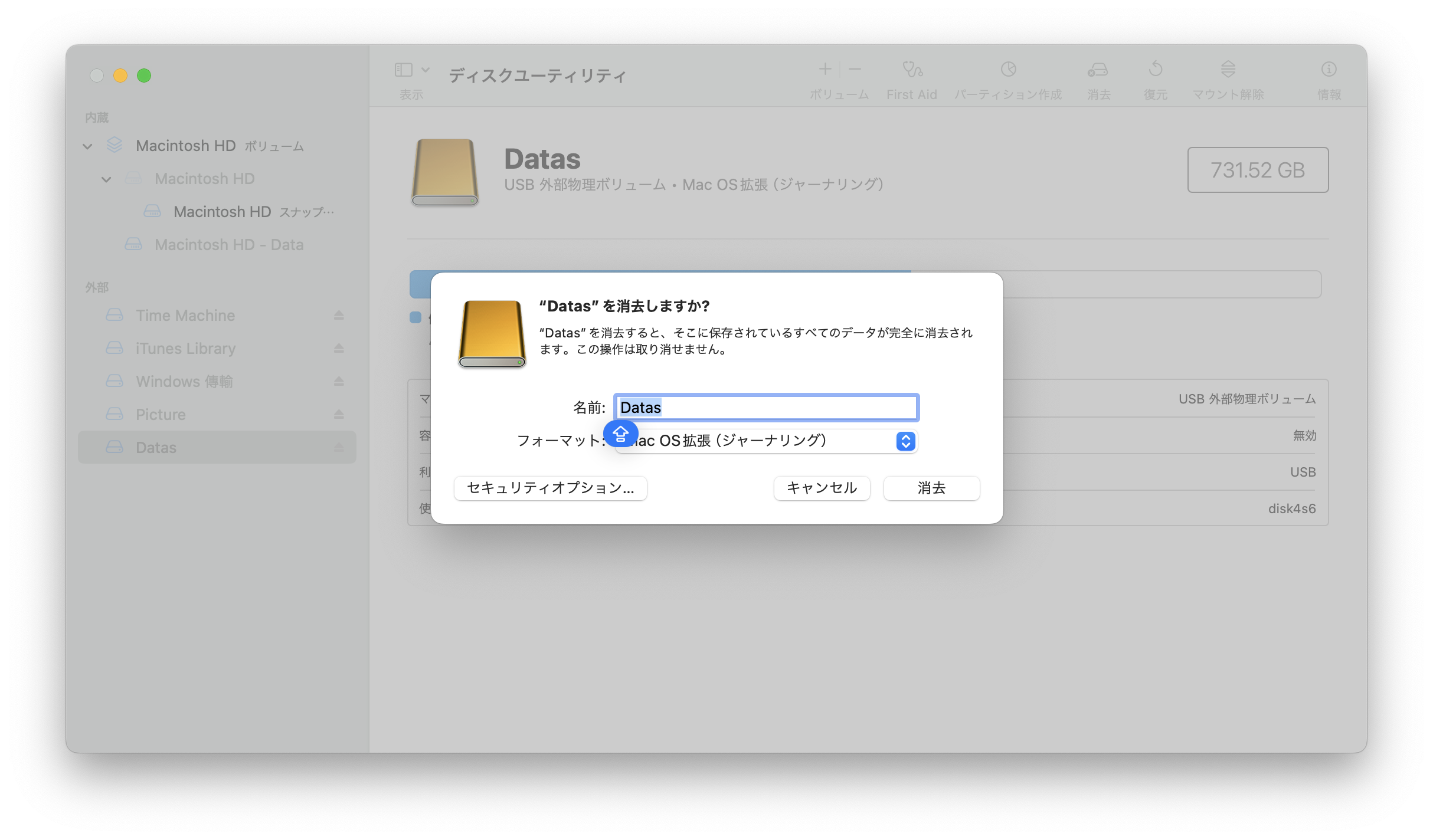This screenshot has height=840, width=1433.
Task: Select the Datas volume in sidebar
Action: [x=217, y=447]
